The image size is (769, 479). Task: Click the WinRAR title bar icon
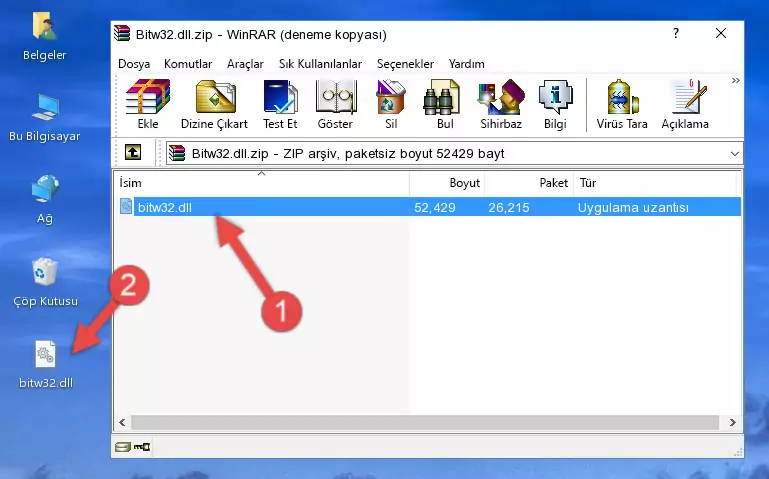[122, 34]
